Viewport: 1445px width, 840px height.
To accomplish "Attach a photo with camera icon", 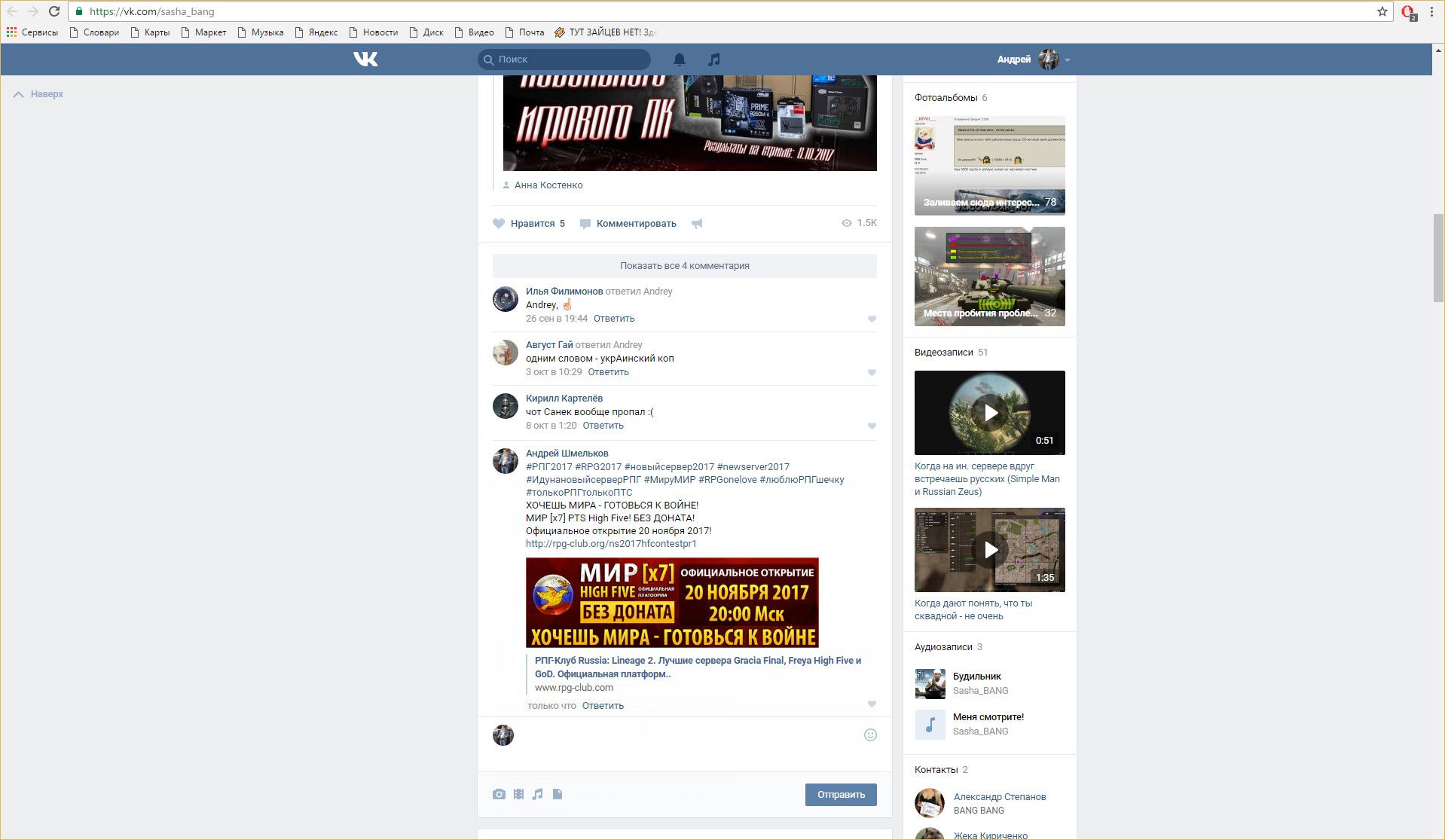I will coord(499,794).
